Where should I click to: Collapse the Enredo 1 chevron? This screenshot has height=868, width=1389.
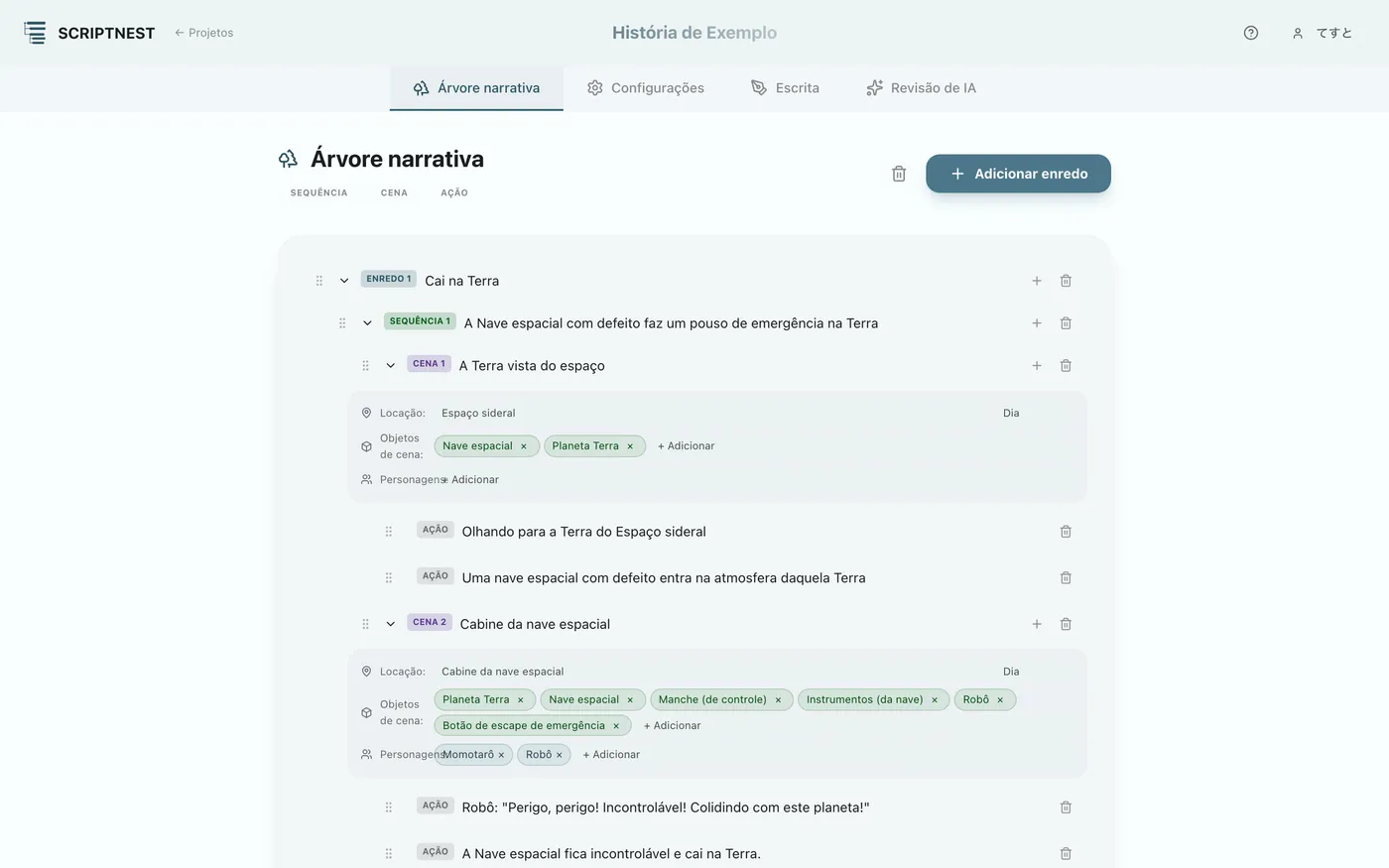344,281
